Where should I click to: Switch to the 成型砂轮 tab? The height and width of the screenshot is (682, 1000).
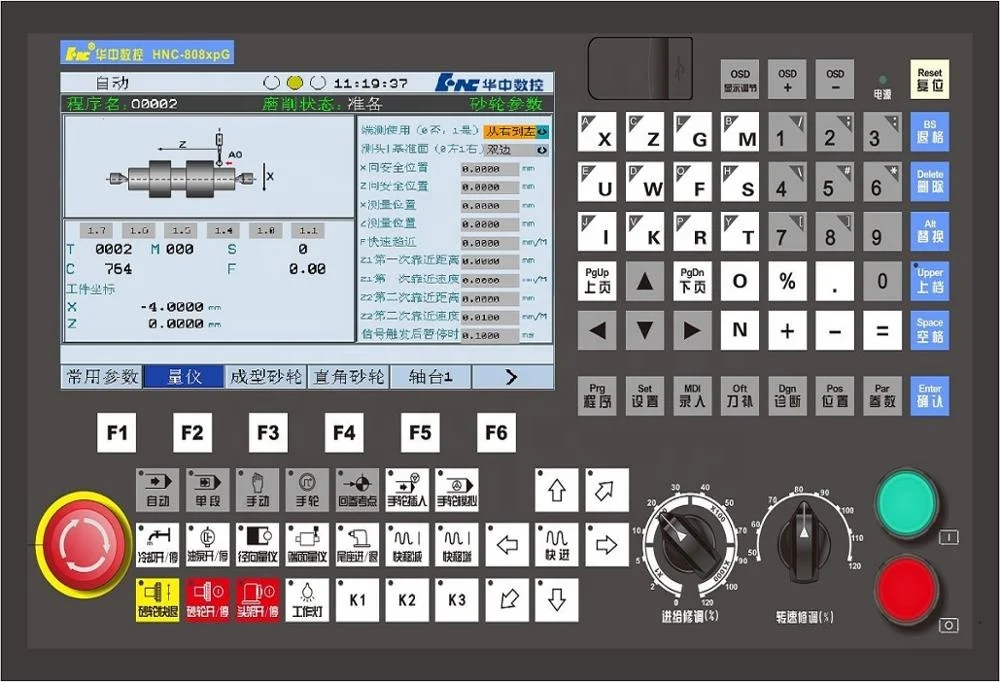coord(265,377)
